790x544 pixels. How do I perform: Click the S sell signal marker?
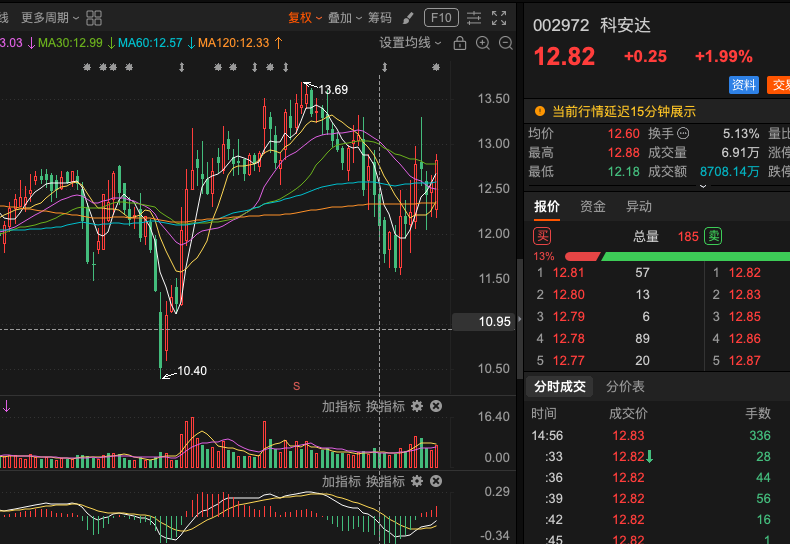coord(296,386)
